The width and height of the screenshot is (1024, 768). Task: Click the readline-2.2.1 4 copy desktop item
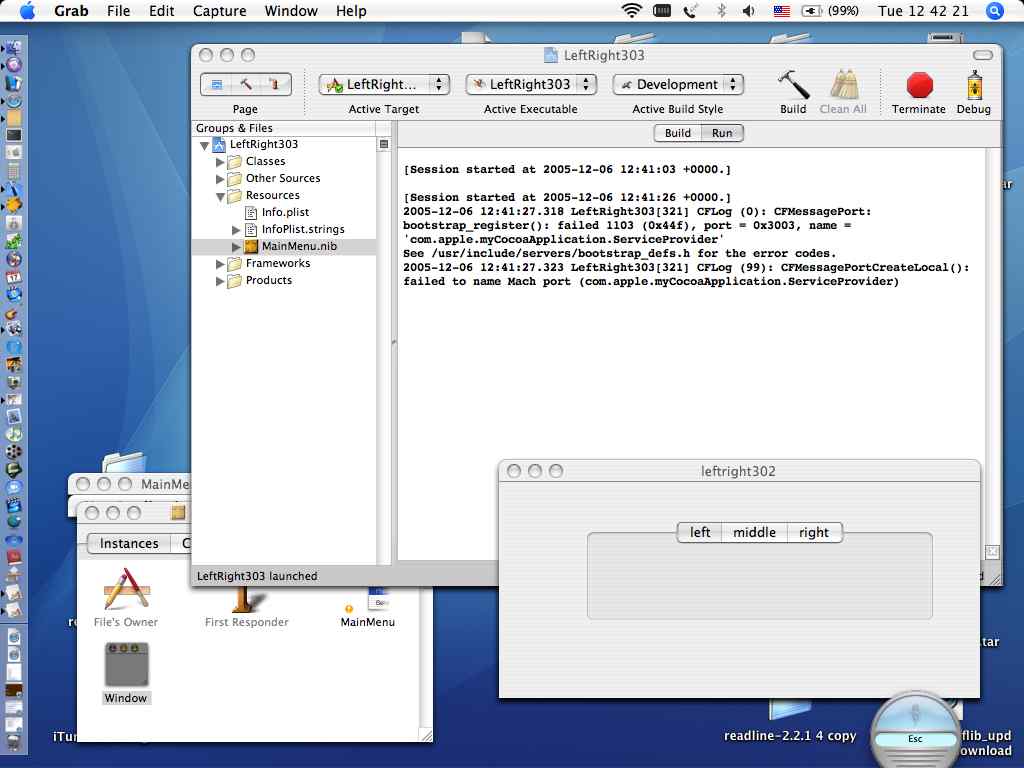790,735
